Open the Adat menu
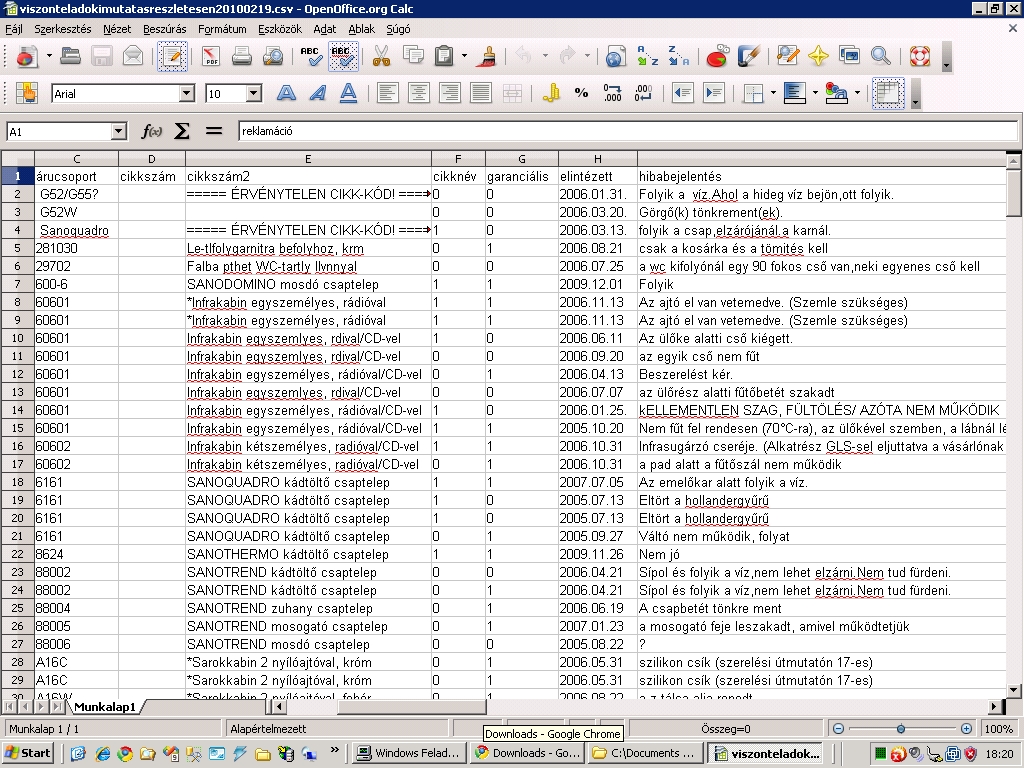The height and width of the screenshot is (768, 1024). click(325, 29)
